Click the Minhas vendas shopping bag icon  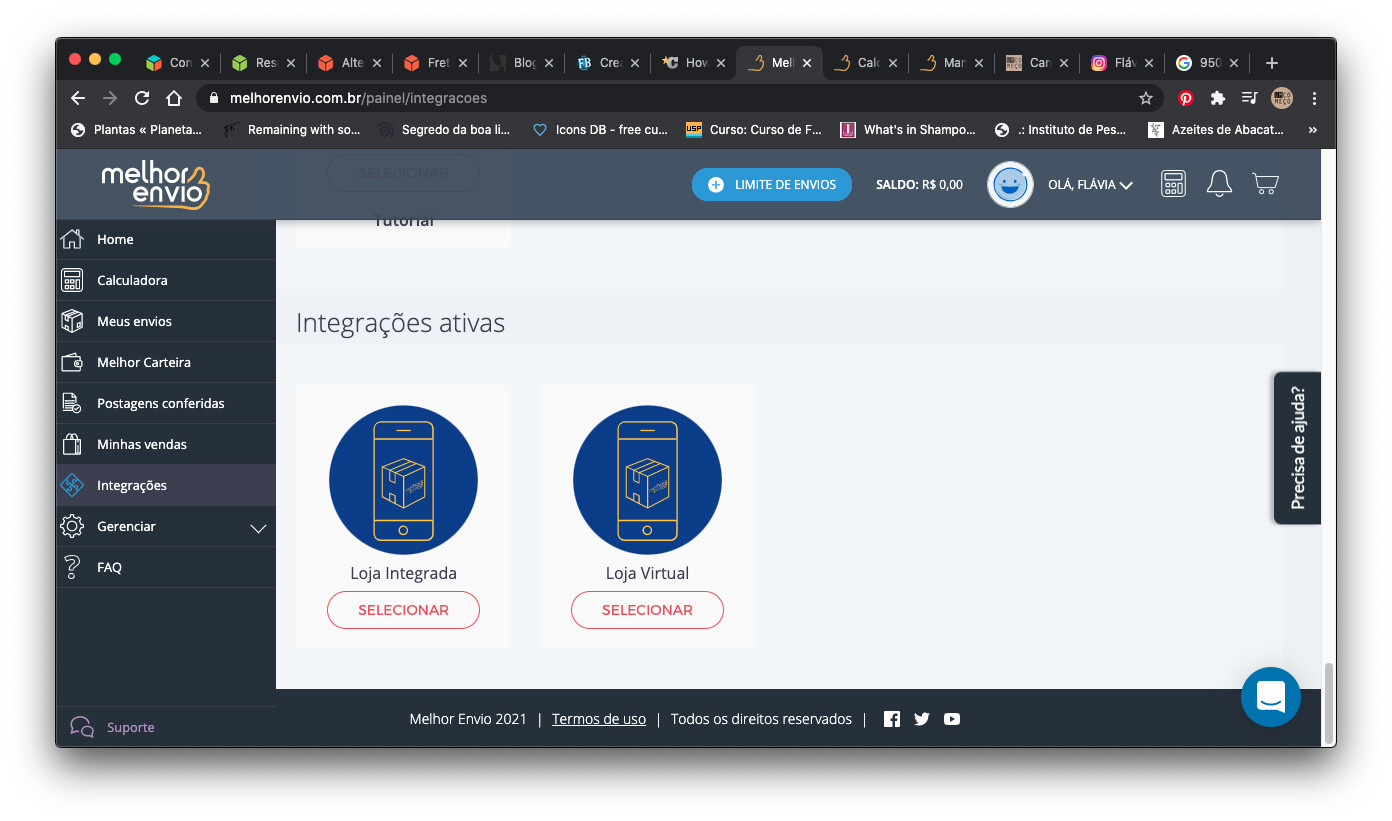point(72,444)
